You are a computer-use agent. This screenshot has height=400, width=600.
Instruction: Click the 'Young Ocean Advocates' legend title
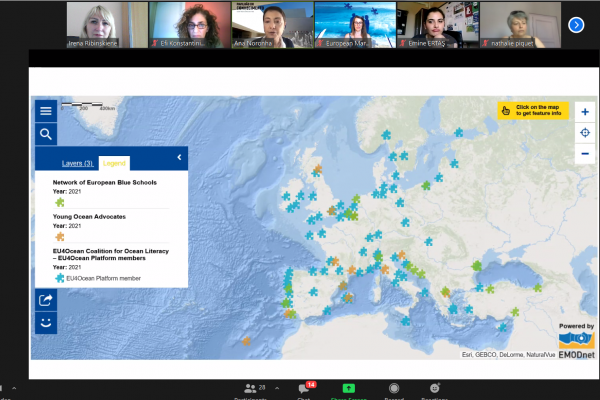tap(89, 217)
